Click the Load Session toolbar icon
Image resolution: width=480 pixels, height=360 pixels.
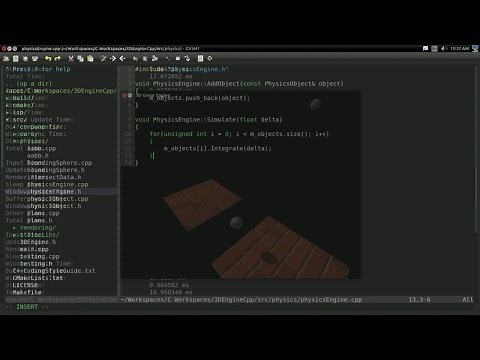pyautogui.click(x=135, y=59)
